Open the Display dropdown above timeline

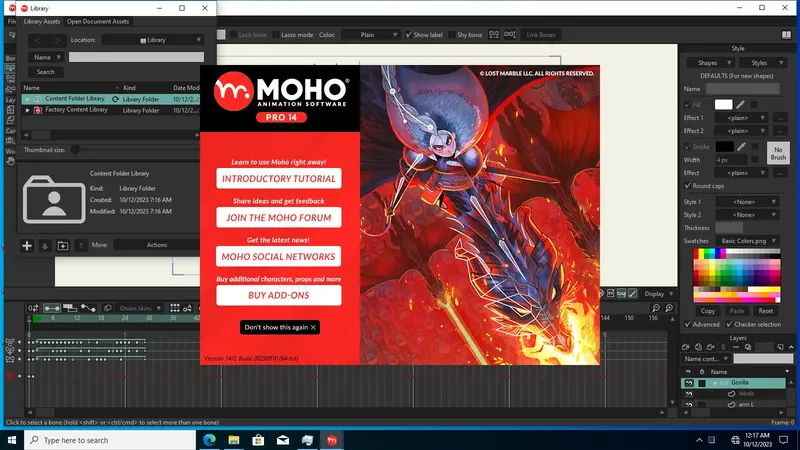click(658, 294)
